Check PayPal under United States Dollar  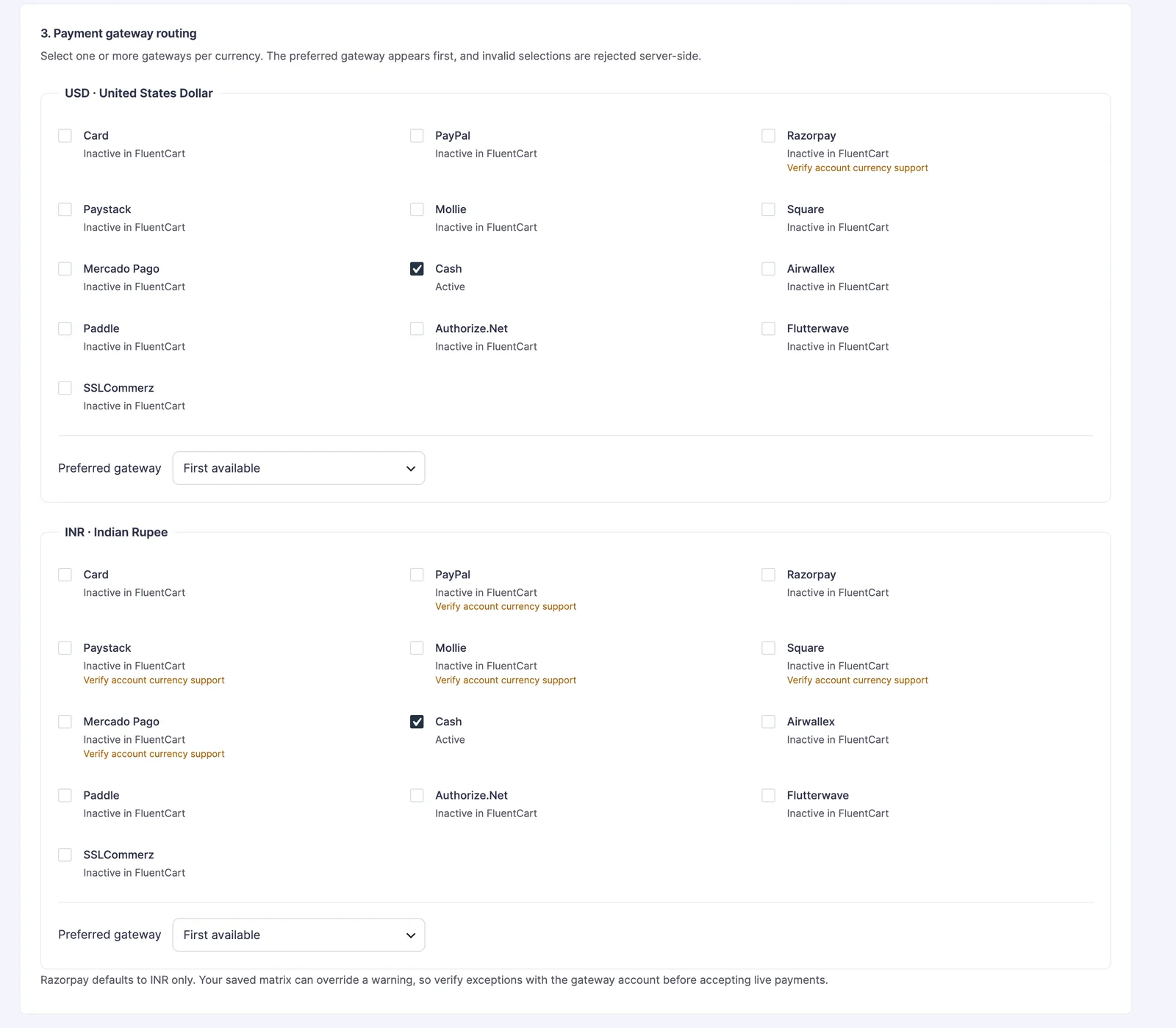pos(417,136)
